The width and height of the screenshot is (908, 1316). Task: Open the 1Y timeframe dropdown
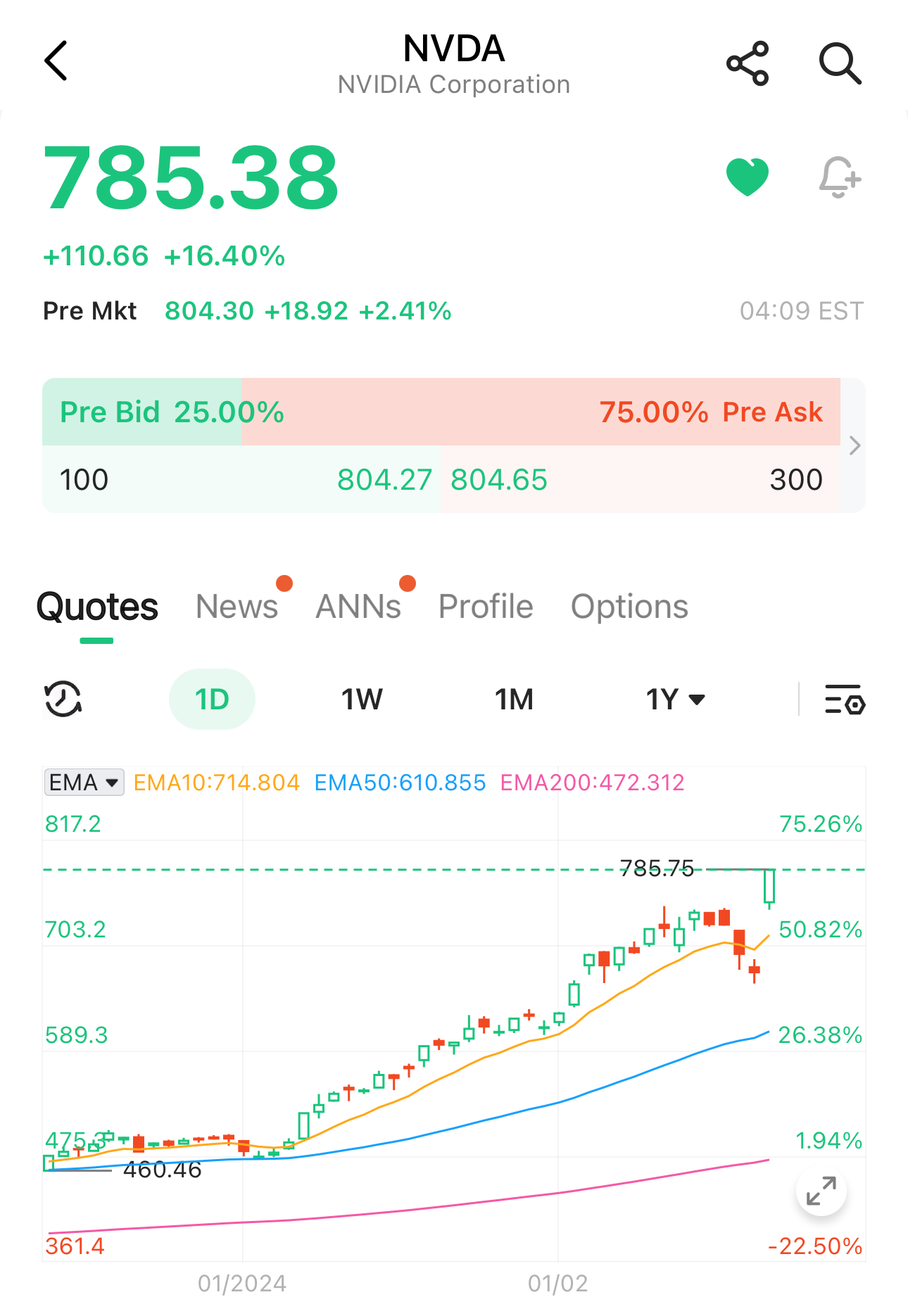pos(675,700)
